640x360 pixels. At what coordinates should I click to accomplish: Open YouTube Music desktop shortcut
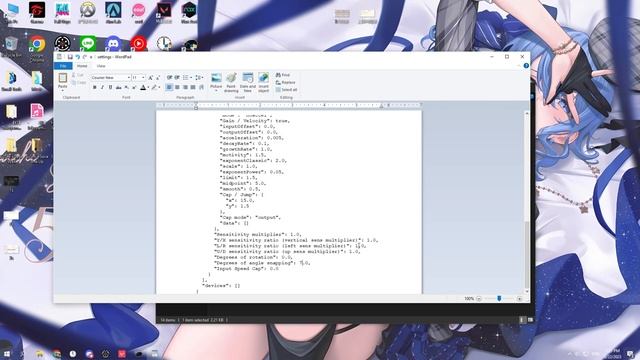point(138,44)
